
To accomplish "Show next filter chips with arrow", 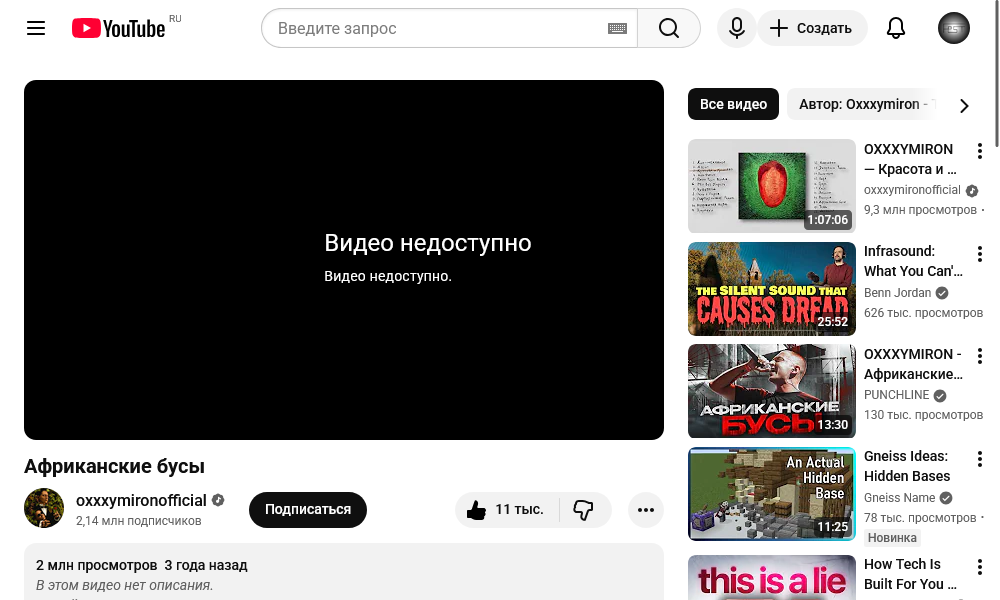I will tap(964, 106).
